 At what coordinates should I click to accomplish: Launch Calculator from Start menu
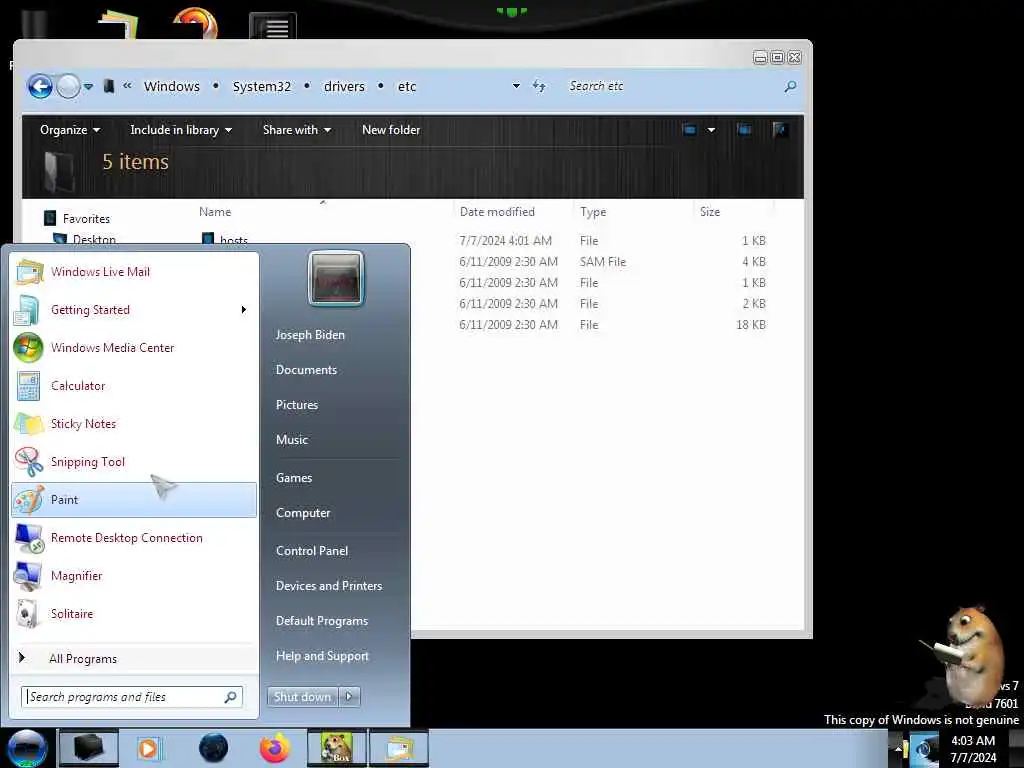[134, 385]
